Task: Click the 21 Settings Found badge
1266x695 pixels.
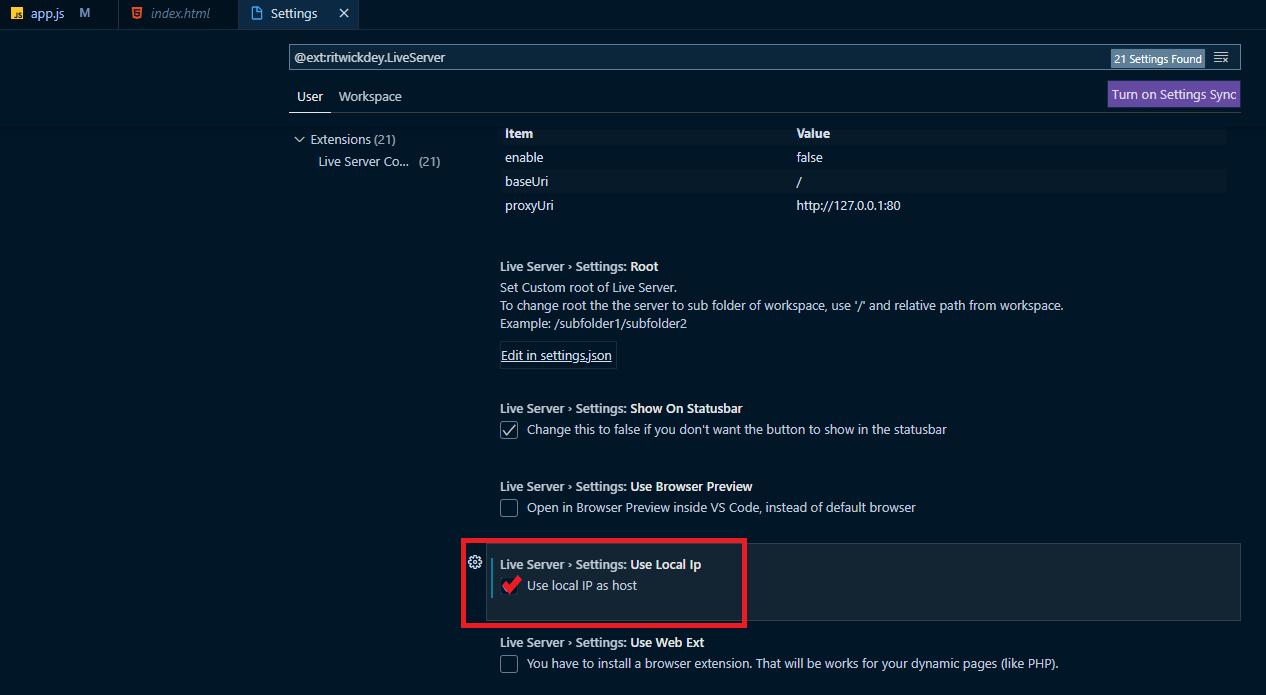Action: (x=1158, y=59)
